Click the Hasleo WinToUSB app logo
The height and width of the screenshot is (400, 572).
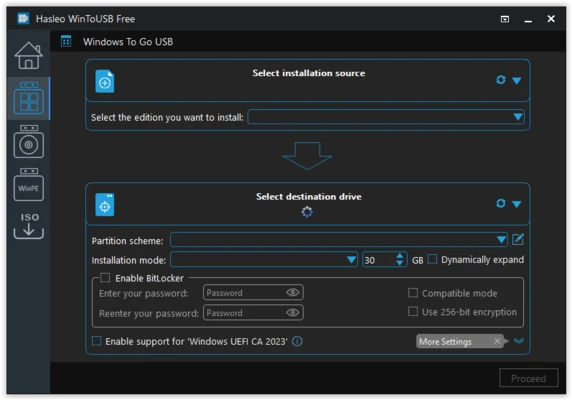(23, 18)
